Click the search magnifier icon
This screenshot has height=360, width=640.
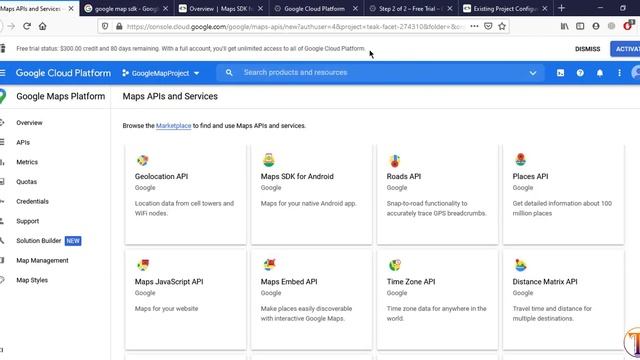[x=229, y=73]
